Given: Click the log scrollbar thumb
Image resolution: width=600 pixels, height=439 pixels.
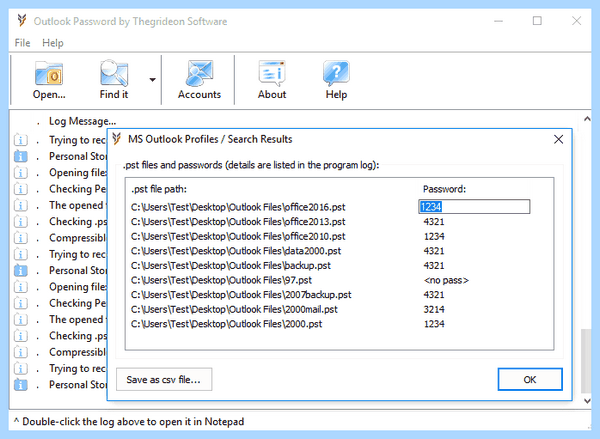Looking at the screenshot, I should pyautogui.click(x=586, y=361).
